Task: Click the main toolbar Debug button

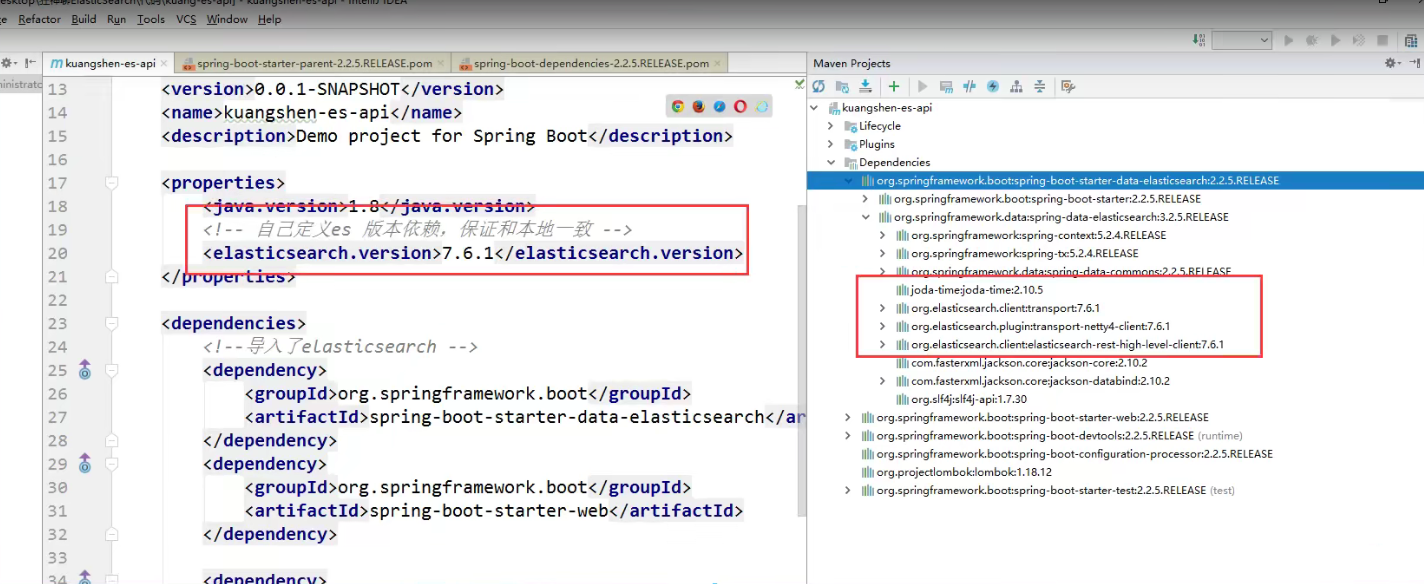Action: (1312, 40)
